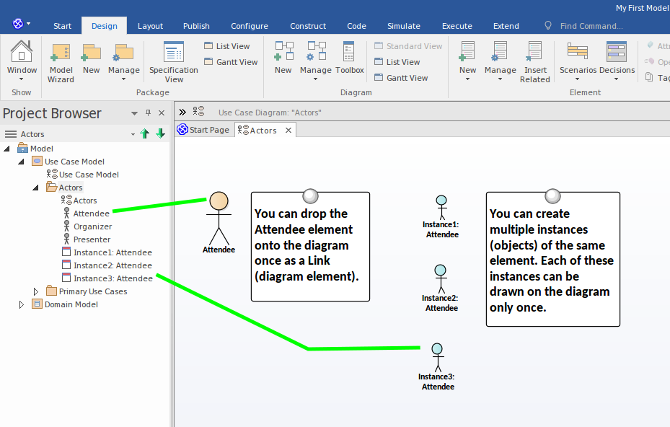This screenshot has height=427, width=670.
Task: Switch package to Gantt View
Action: tap(232, 62)
